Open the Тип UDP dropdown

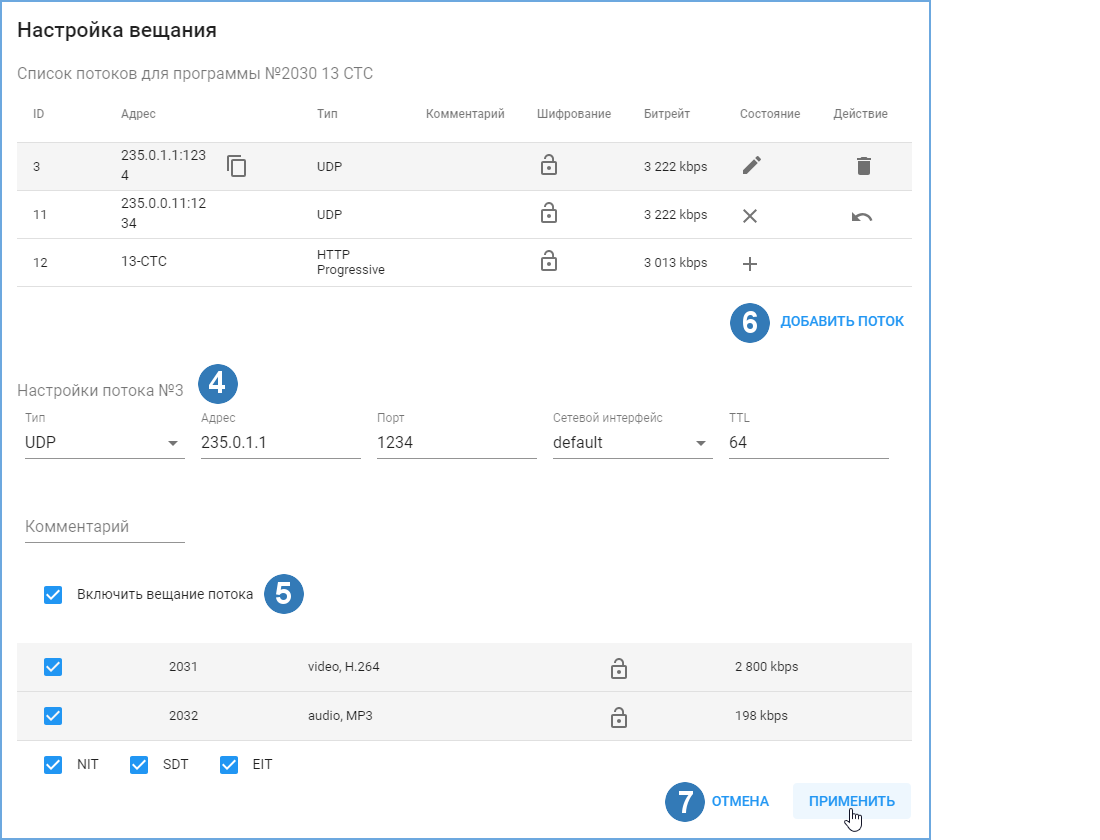(105, 443)
